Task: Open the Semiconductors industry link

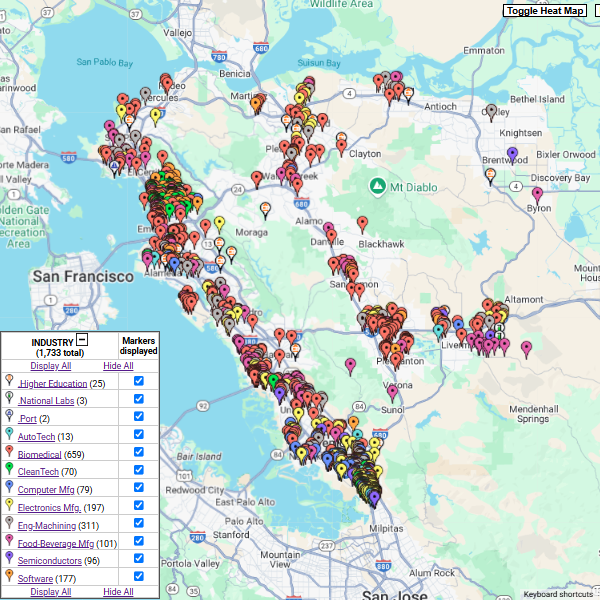Action: click(x=50, y=561)
